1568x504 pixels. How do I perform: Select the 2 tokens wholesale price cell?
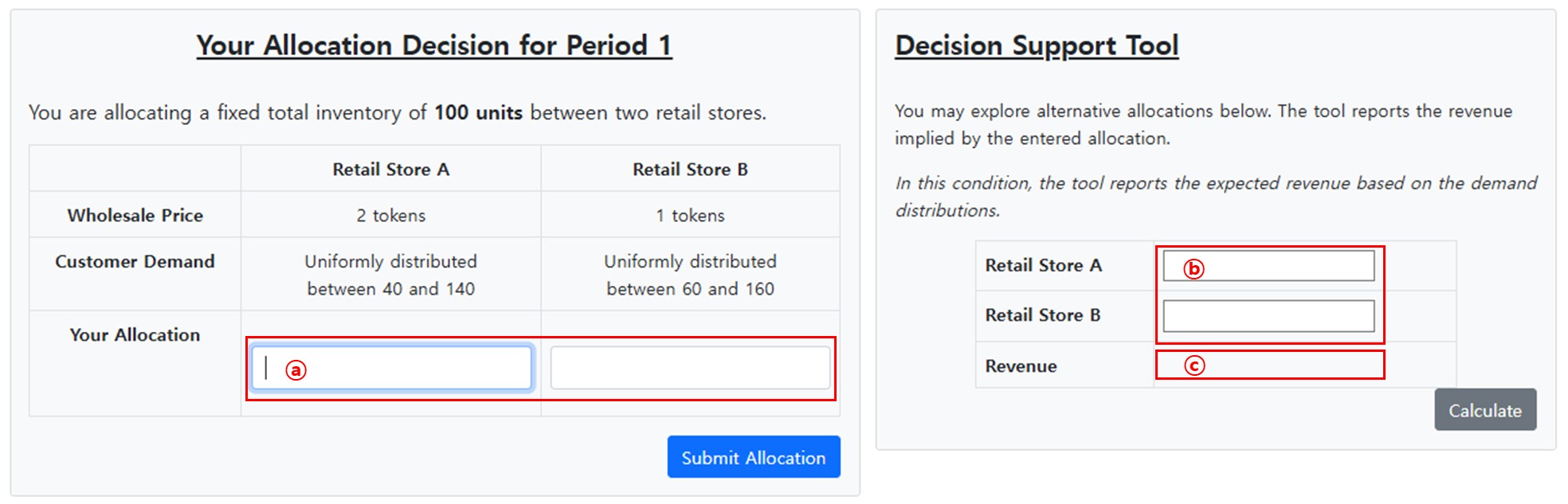pos(390,215)
